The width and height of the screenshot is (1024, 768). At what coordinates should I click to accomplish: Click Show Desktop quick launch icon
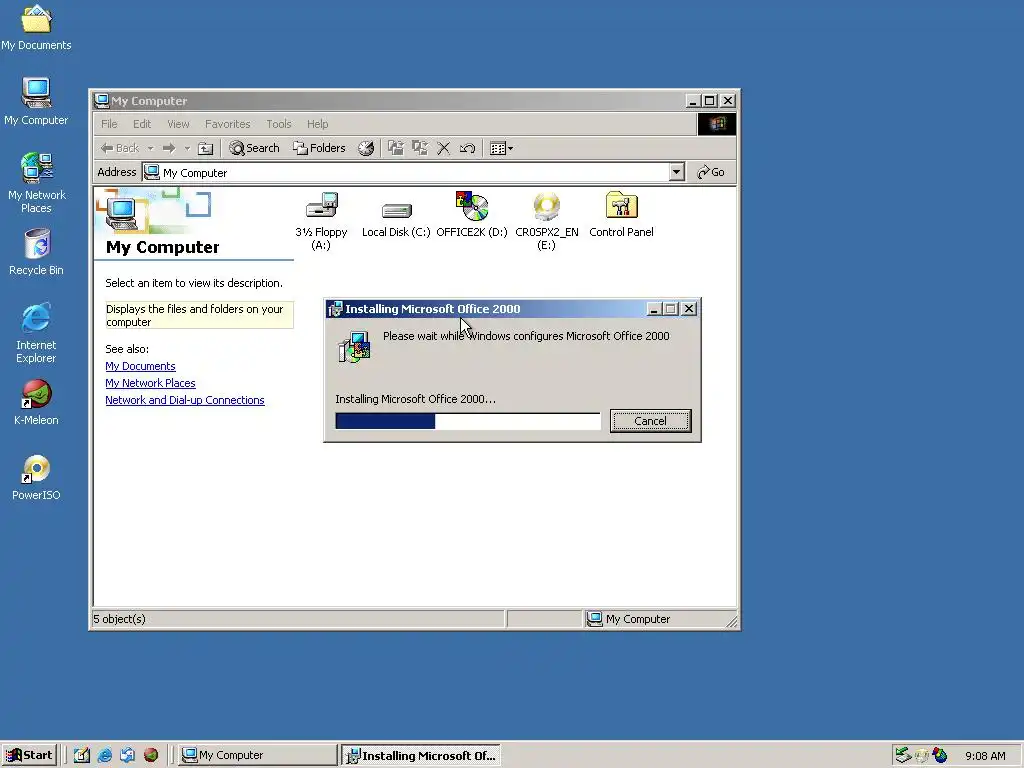82,755
